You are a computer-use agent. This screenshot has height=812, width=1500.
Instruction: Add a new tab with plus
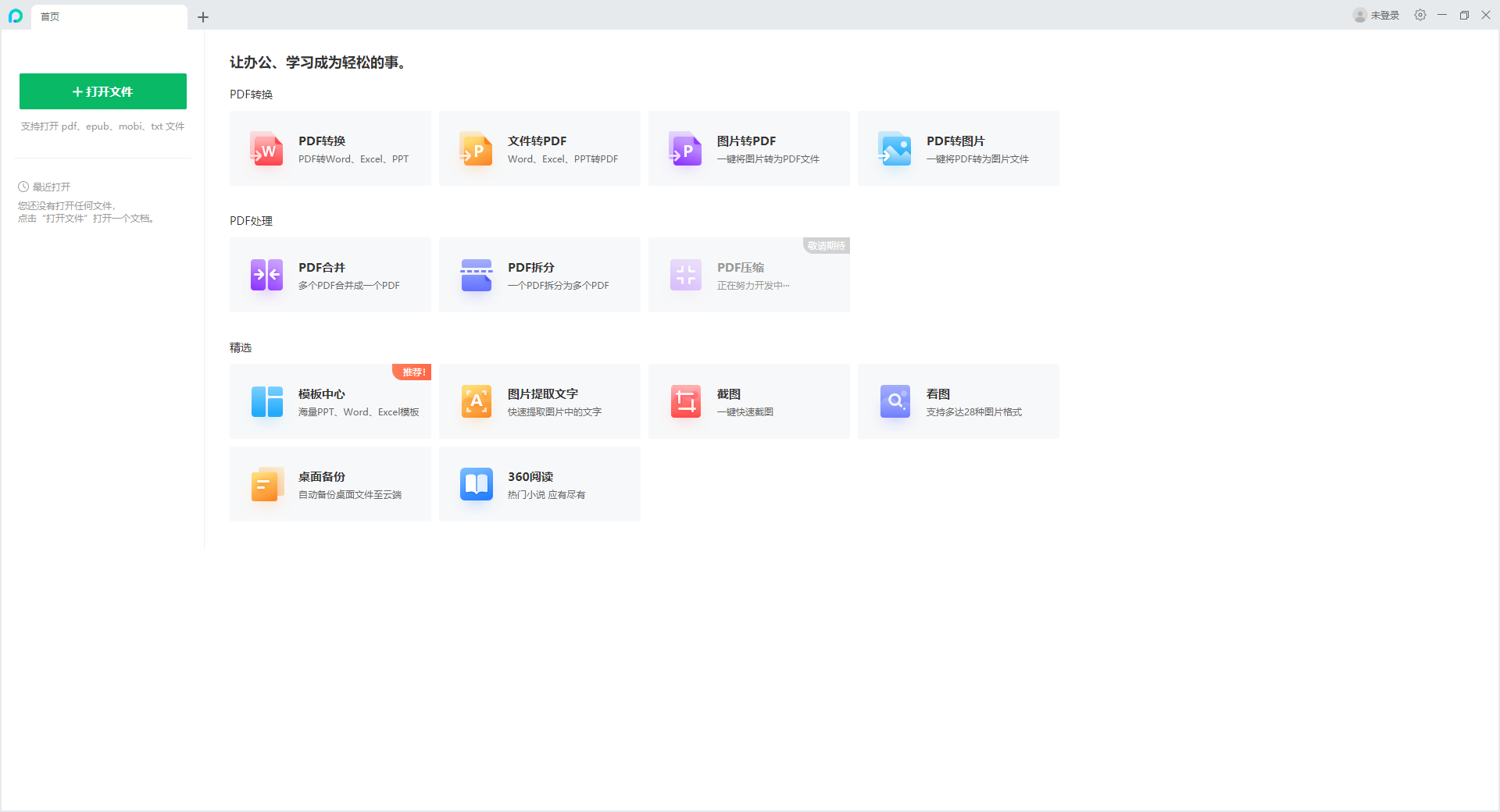[203, 16]
